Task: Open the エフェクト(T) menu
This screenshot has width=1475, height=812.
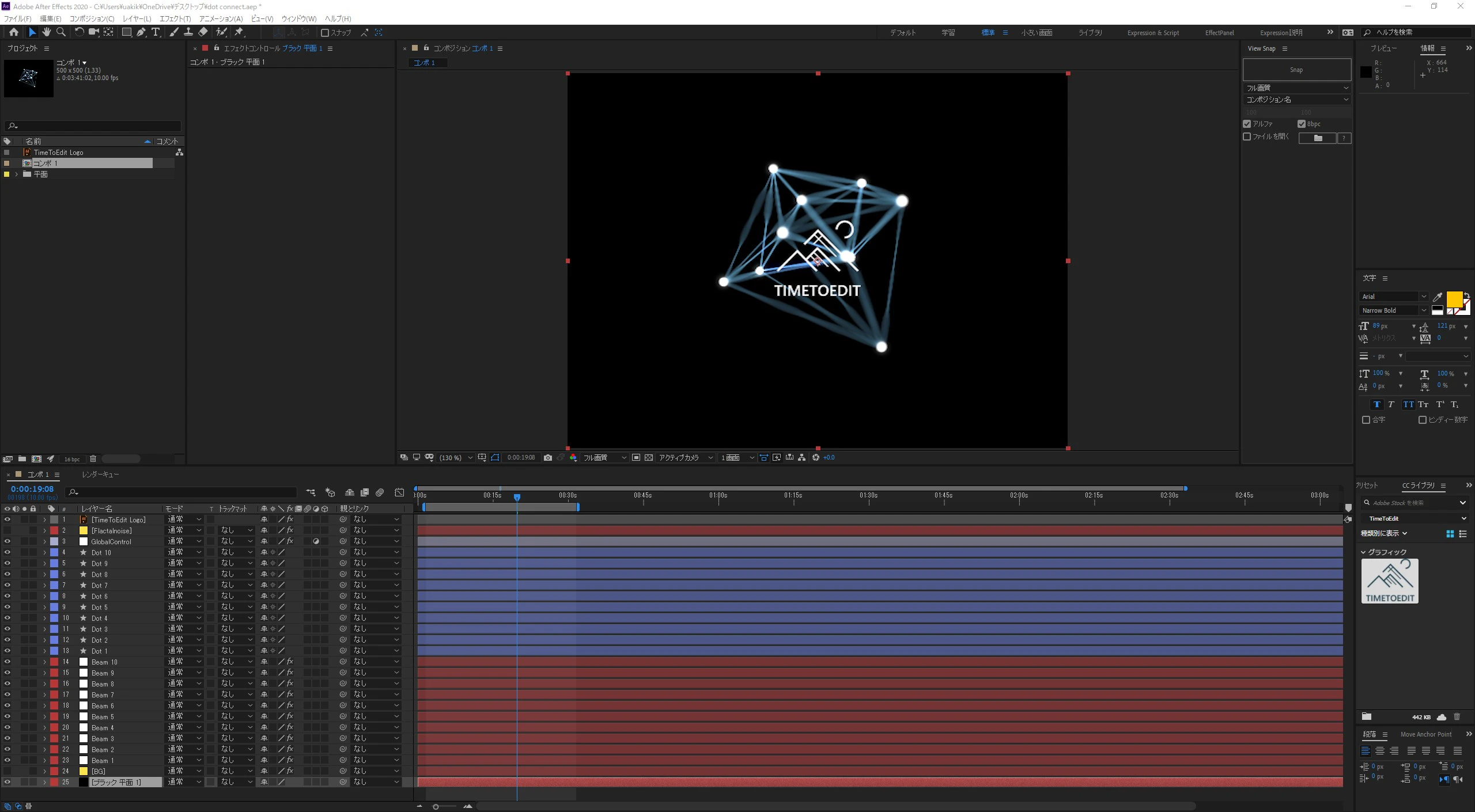Action: point(175,18)
